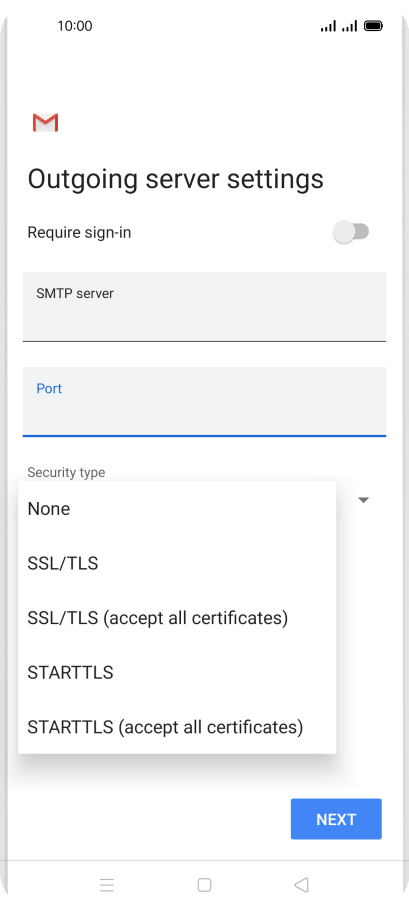Tap the Security type label
This screenshot has height=910, width=409.
[x=66, y=472]
